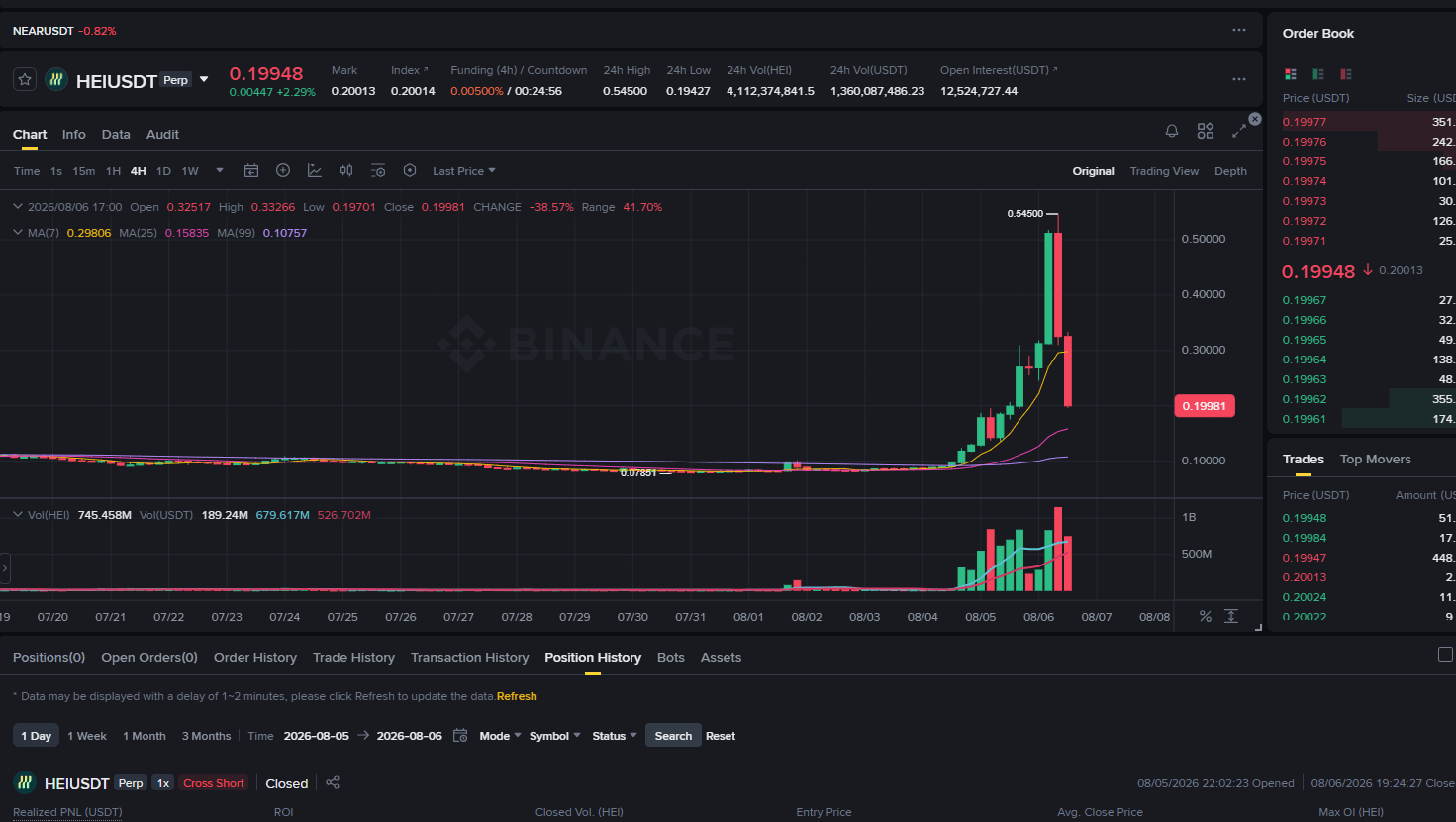The image size is (1456, 822).
Task: Show only bids in order book
Action: point(1318,74)
